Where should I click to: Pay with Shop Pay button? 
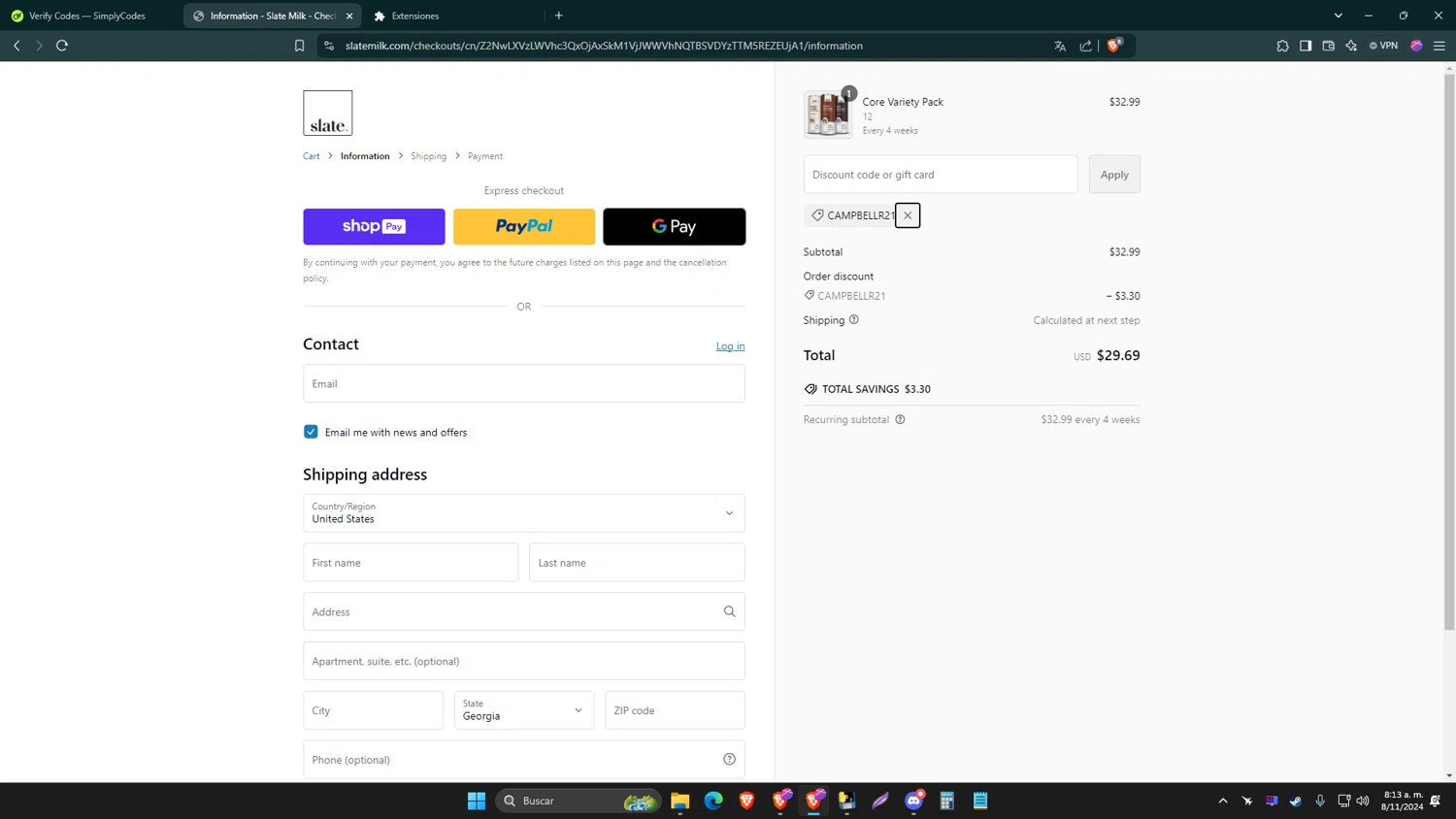pos(374,226)
